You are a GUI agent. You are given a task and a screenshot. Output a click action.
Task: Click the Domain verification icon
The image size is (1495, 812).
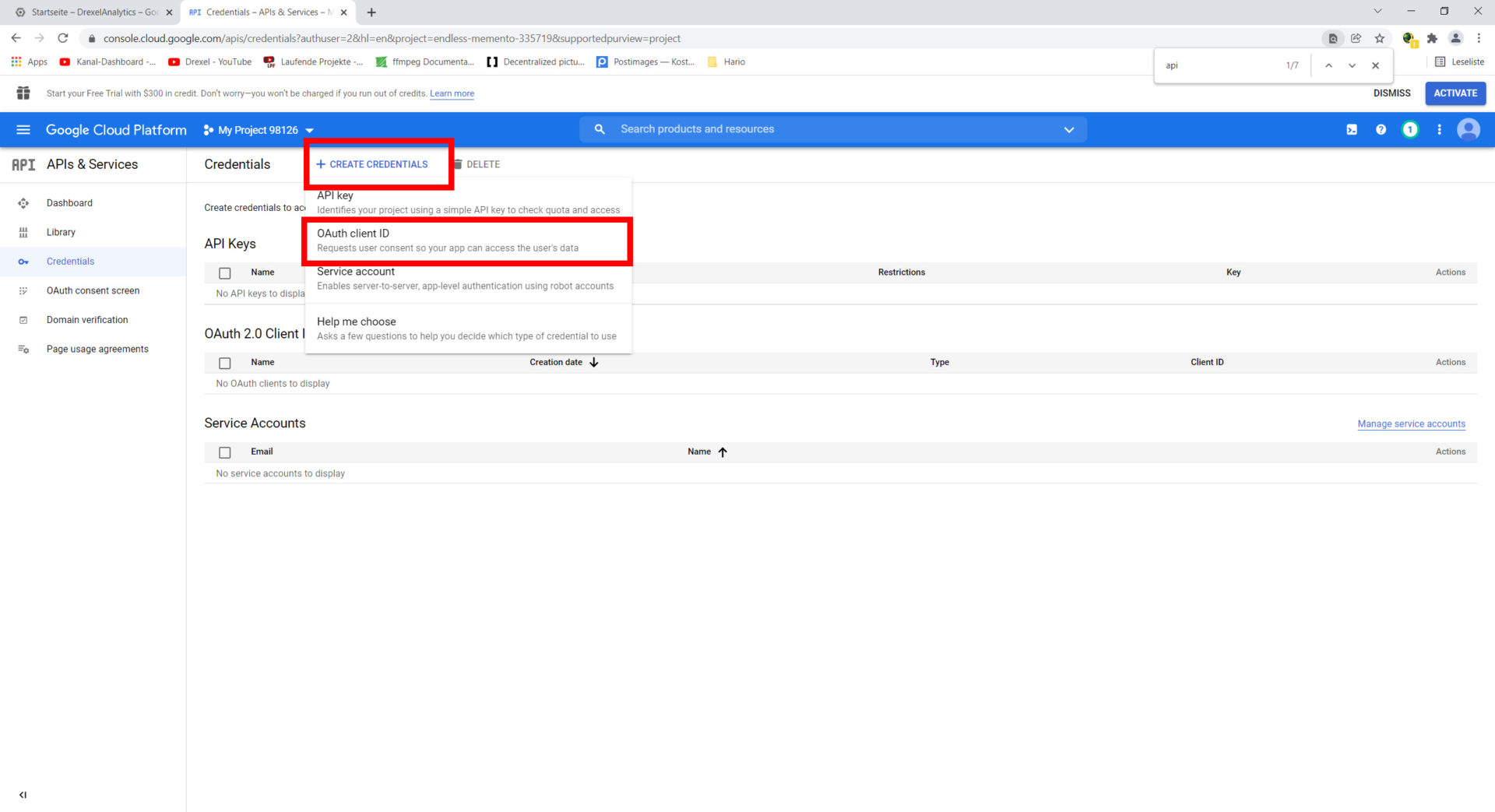click(x=23, y=320)
